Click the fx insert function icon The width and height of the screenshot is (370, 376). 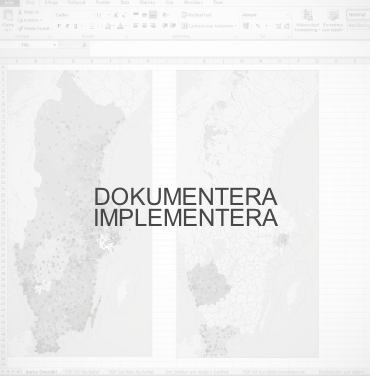(x=84, y=45)
